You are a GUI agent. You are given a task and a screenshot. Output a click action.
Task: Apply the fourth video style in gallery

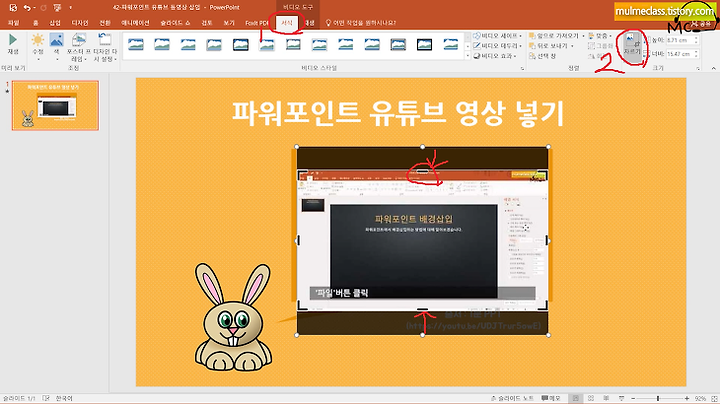[x=214, y=44]
